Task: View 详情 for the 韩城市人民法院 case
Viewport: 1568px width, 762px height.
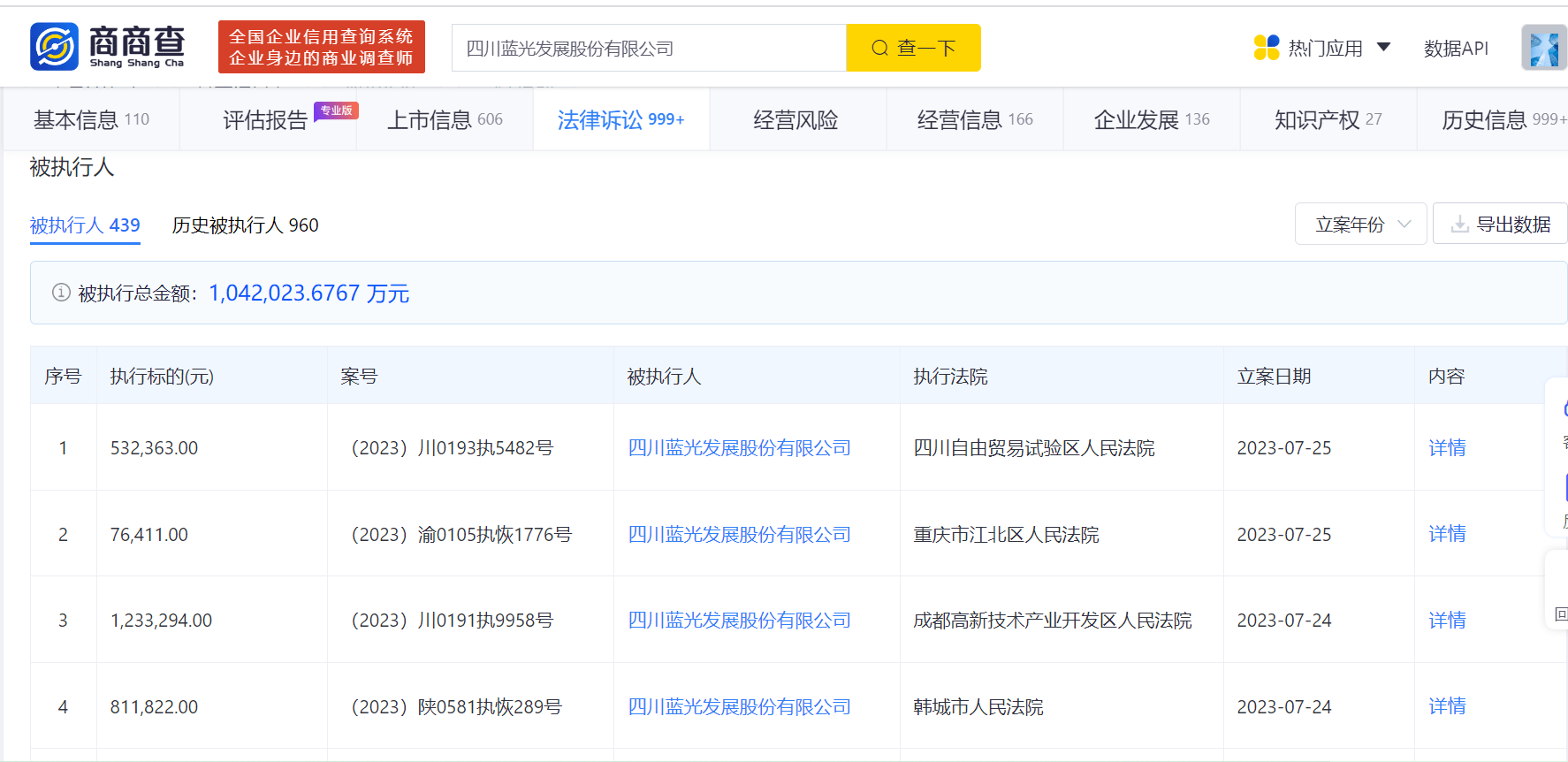Action: coord(1446,706)
